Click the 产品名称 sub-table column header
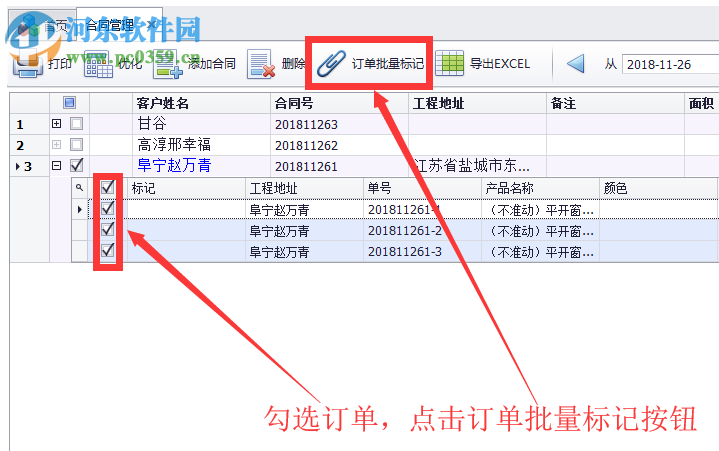 click(x=540, y=188)
